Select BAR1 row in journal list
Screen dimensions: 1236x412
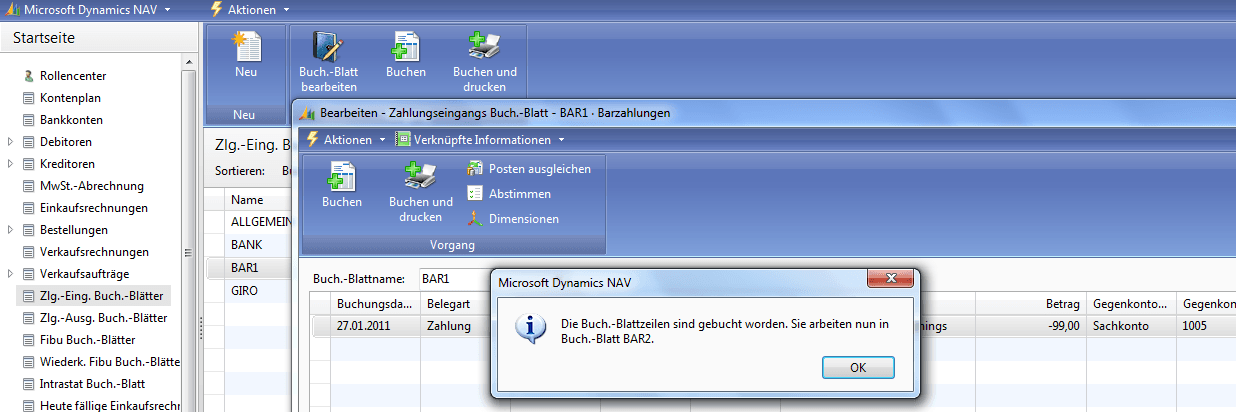[x=246, y=268]
